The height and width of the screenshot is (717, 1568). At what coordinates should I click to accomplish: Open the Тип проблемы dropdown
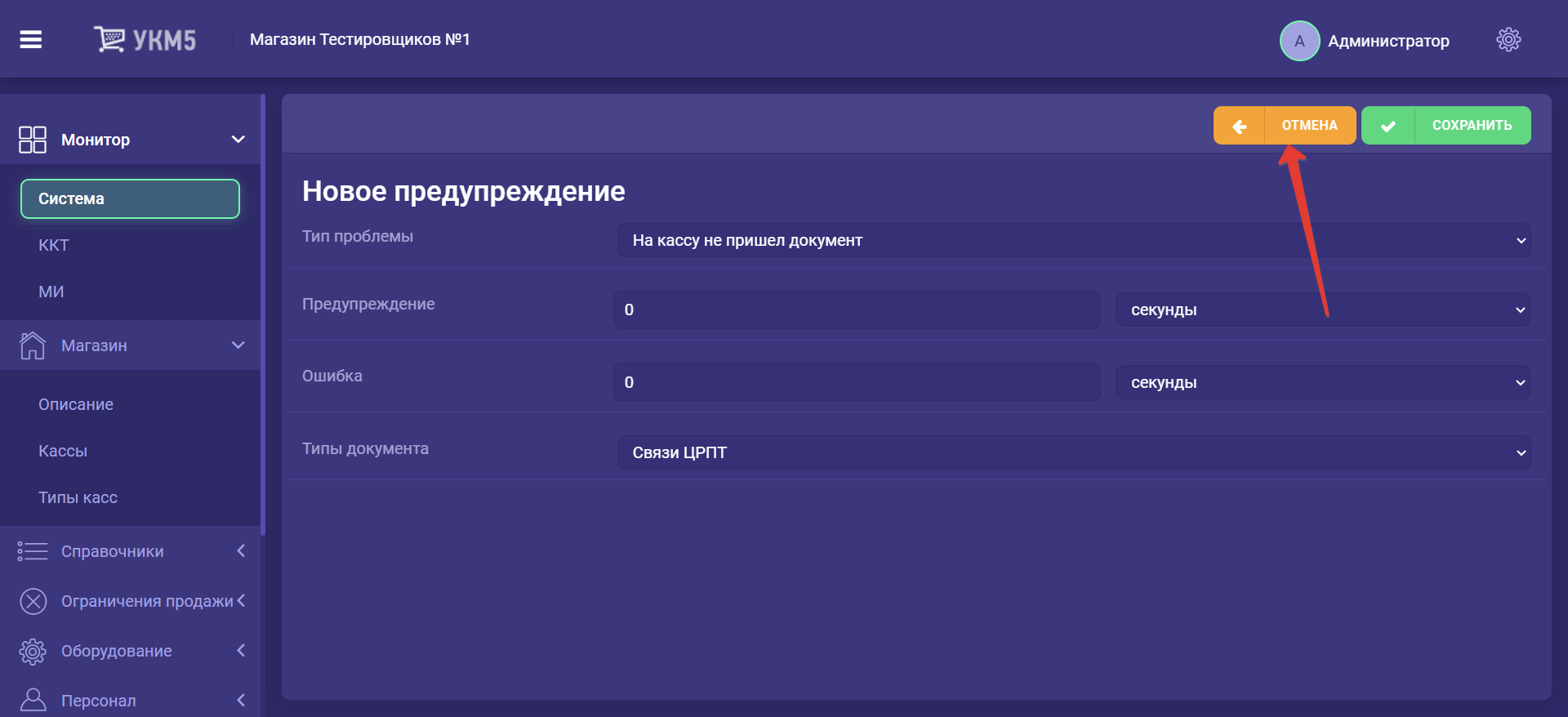click(1074, 240)
